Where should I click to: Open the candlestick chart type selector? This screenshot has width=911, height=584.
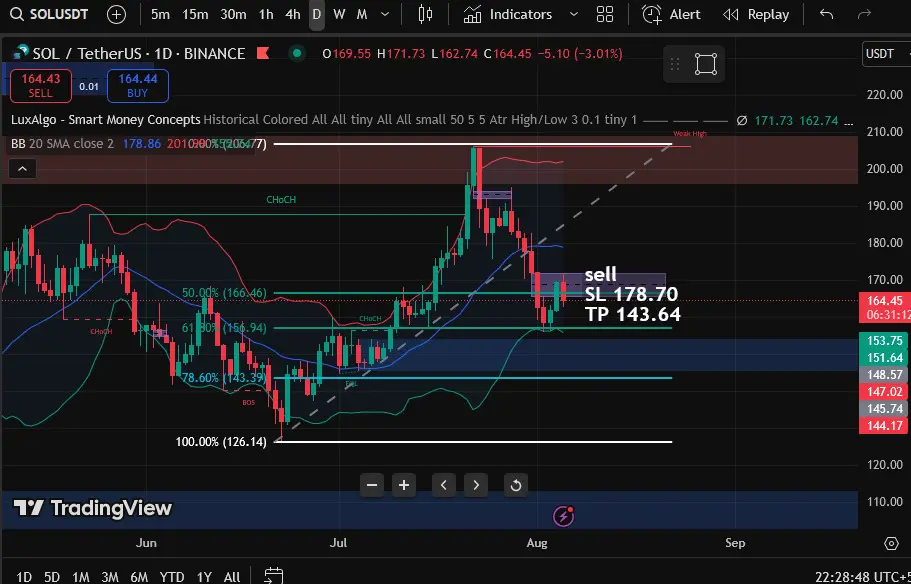(x=425, y=15)
